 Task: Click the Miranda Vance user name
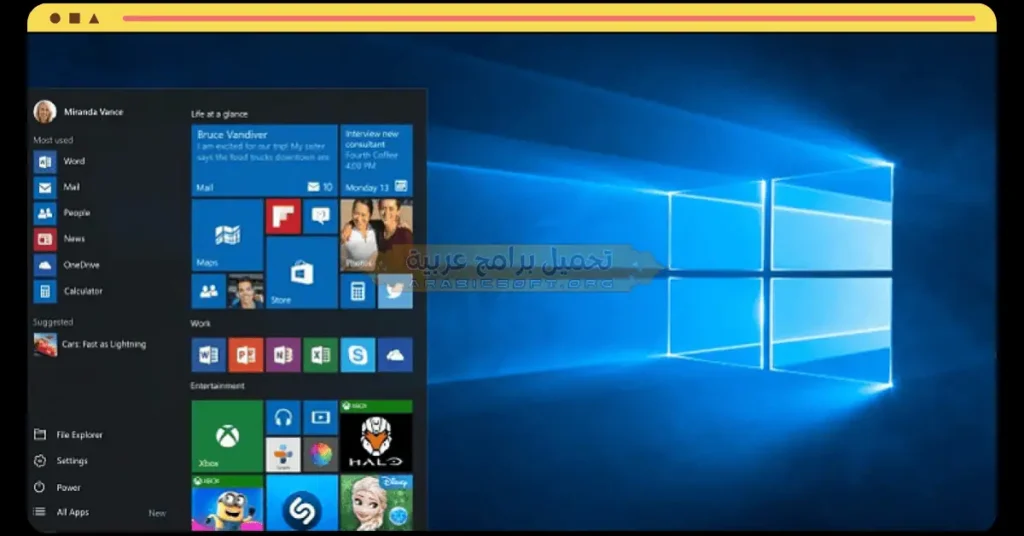[x=93, y=112]
